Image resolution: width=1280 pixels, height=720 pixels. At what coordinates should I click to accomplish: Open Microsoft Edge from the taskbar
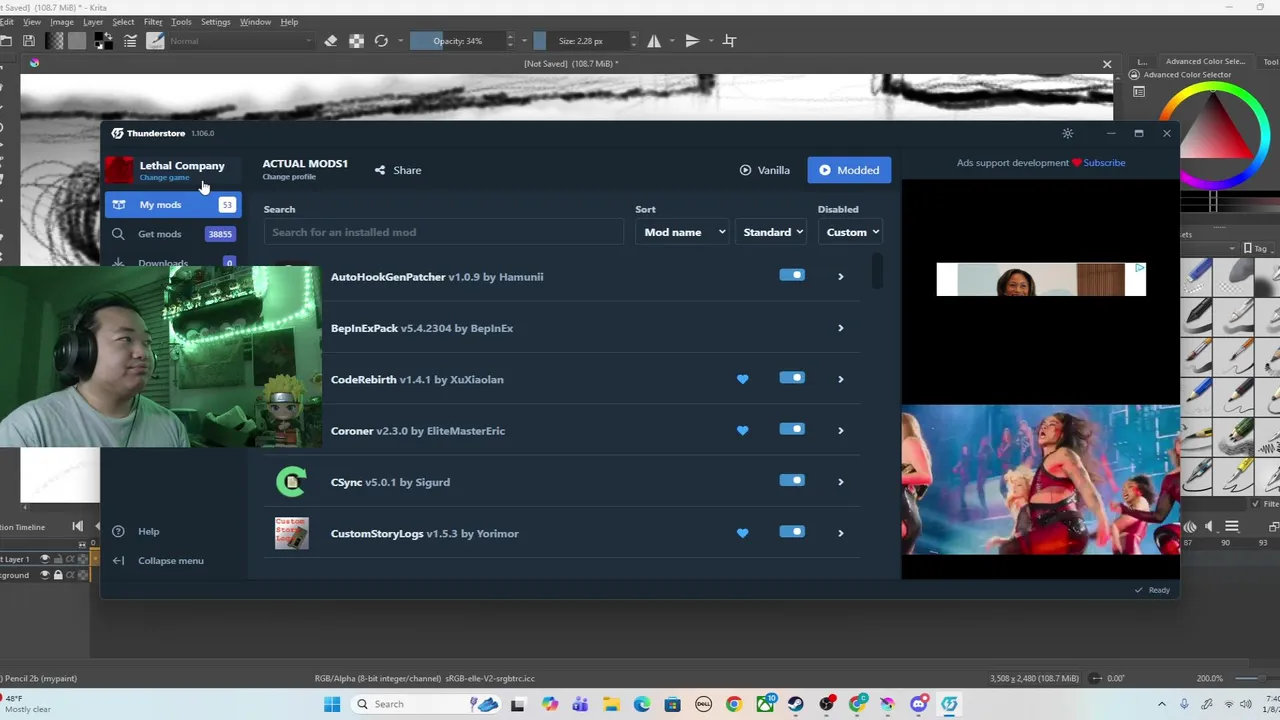pos(641,704)
